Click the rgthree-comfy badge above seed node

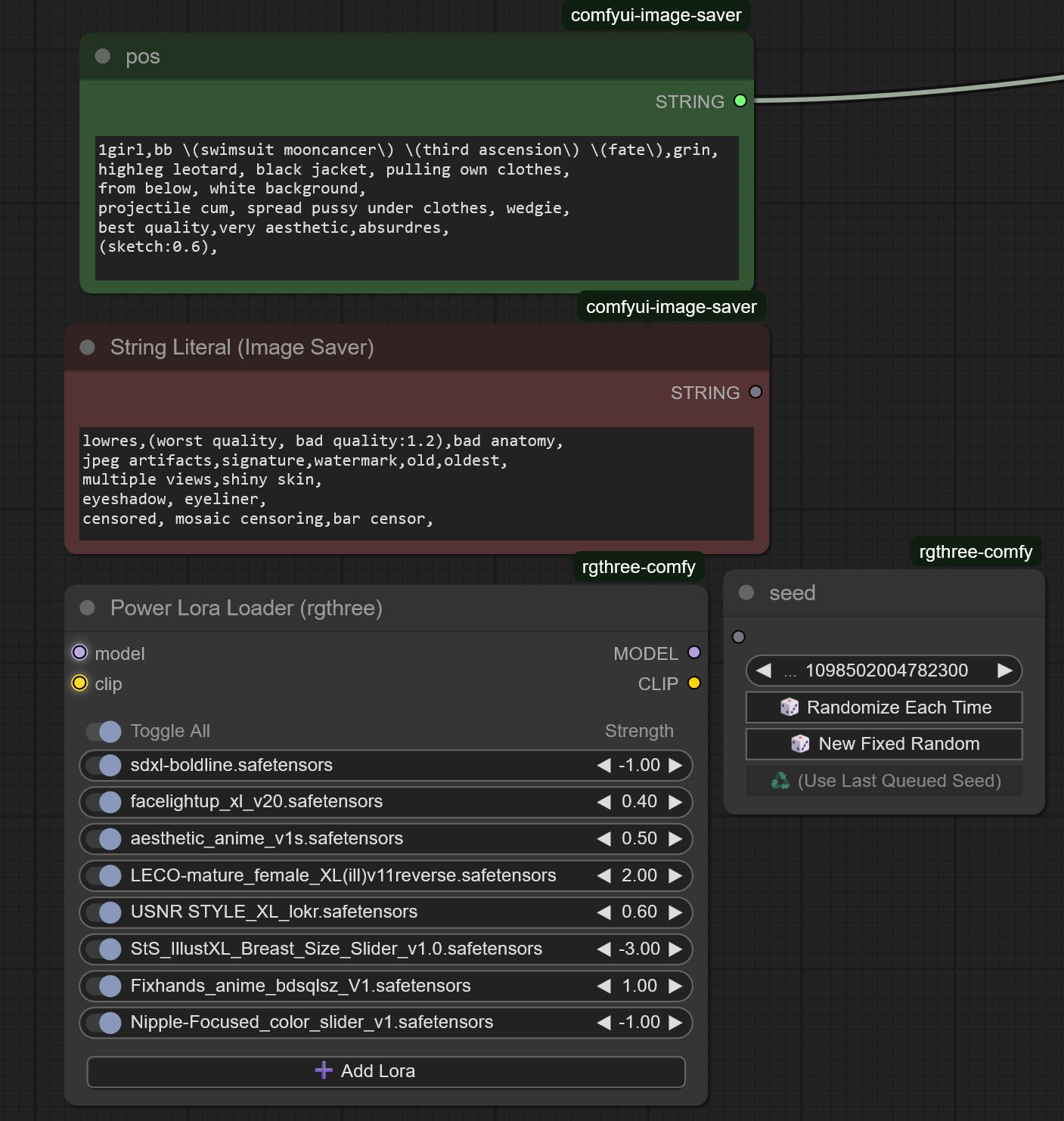pyautogui.click(x=975, y=552)
